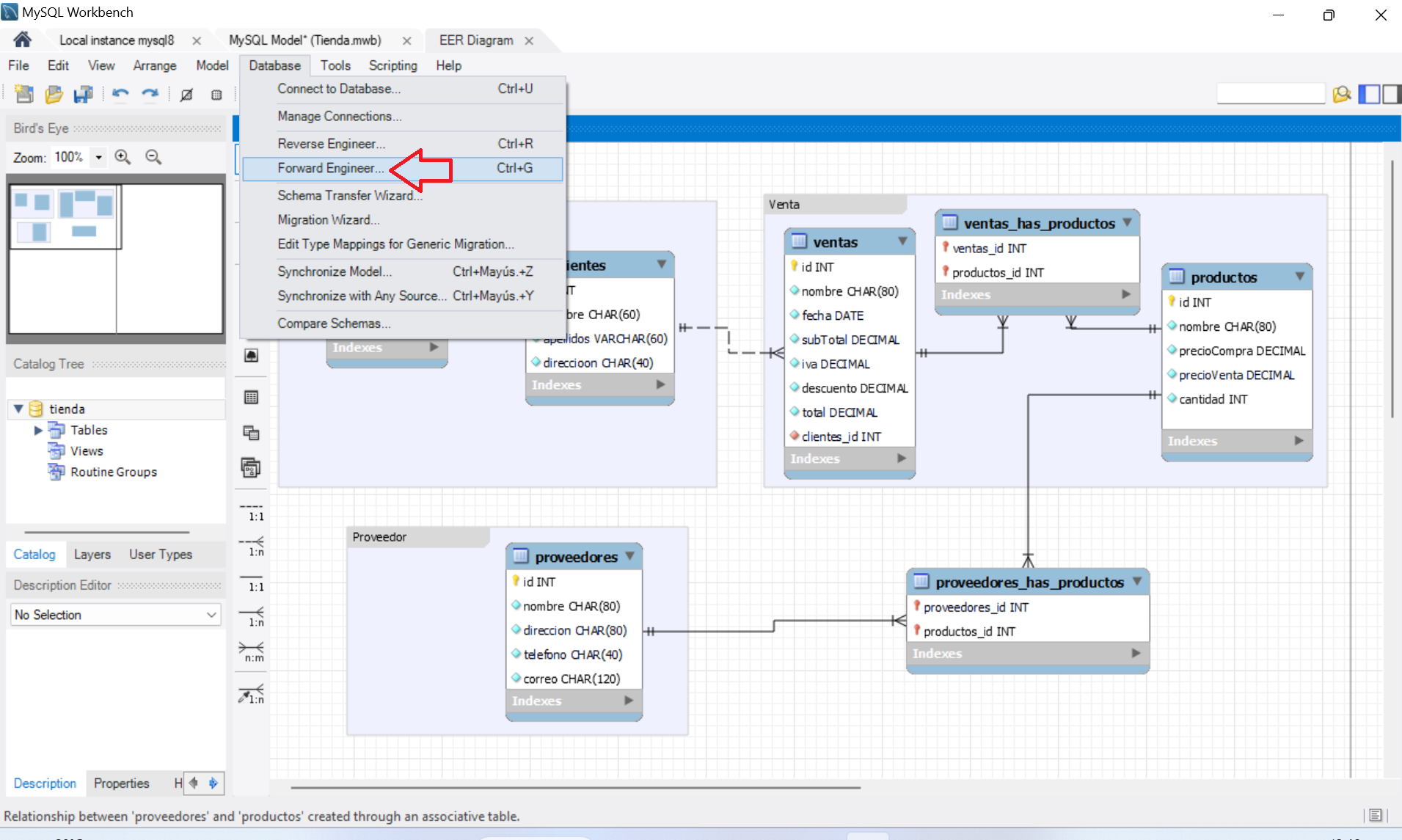Choose Compare Schemas menu entry

pos(402,324)
